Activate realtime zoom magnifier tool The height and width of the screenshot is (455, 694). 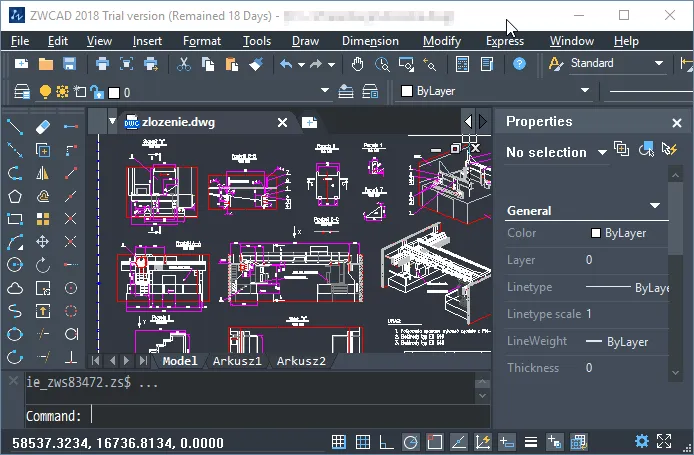(382, 64)
